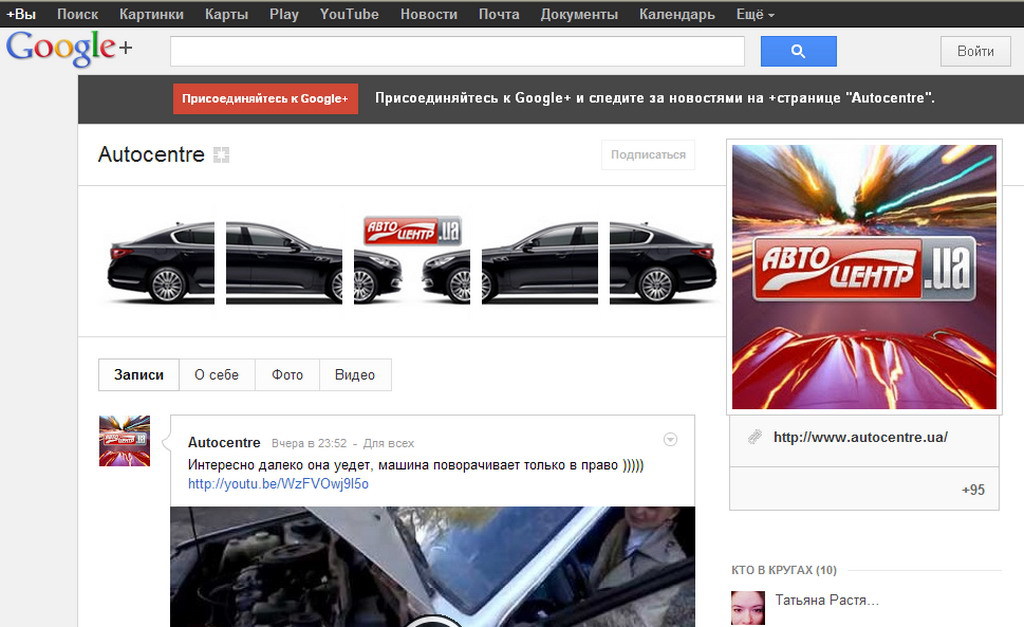Click the Автоцентр.ua logo in cover banner
This screenshot has height=627, width=1024.
(x=412, y=232)
